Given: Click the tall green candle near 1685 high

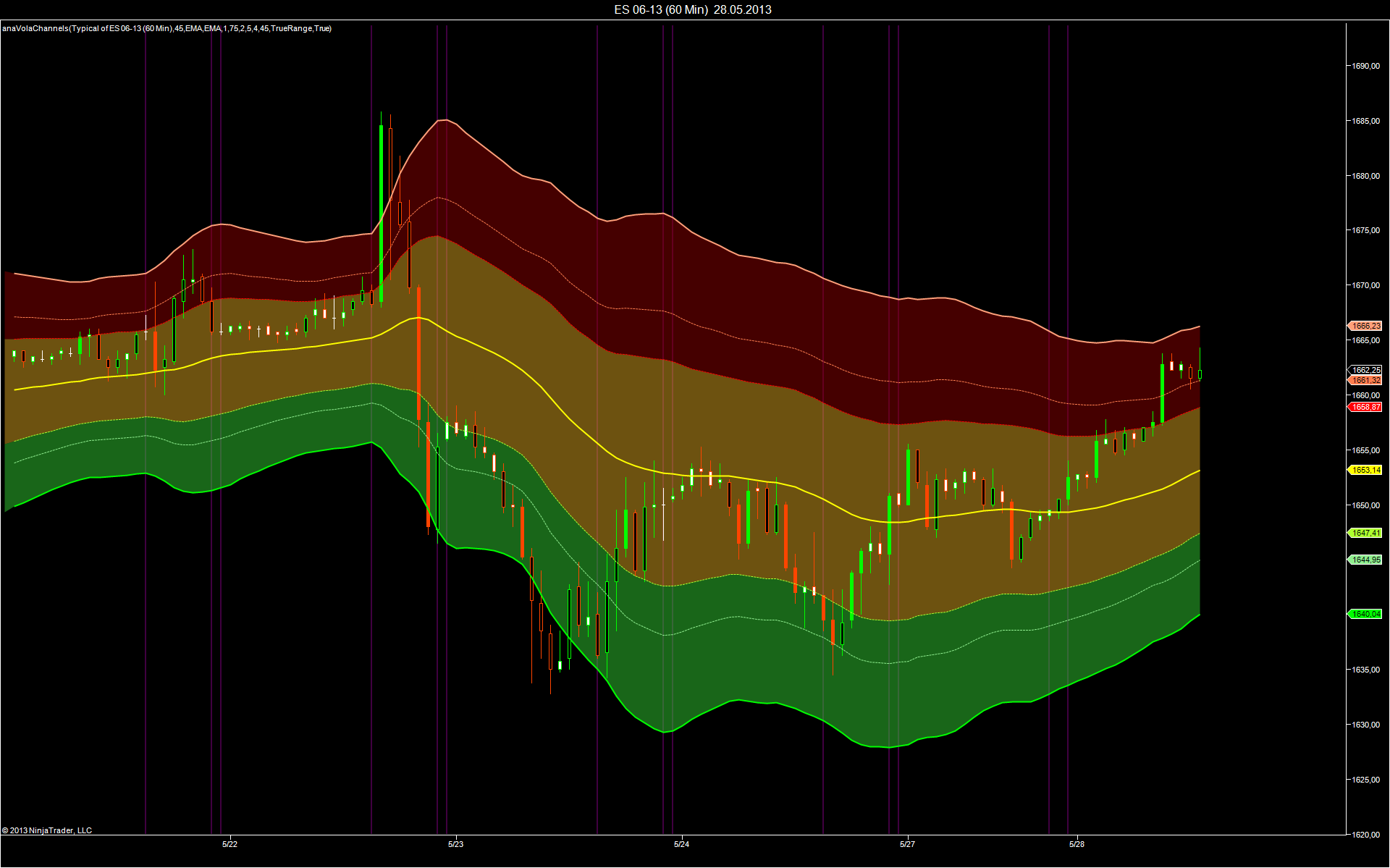Looking at the screenshot, I should [x=381, y=210].
